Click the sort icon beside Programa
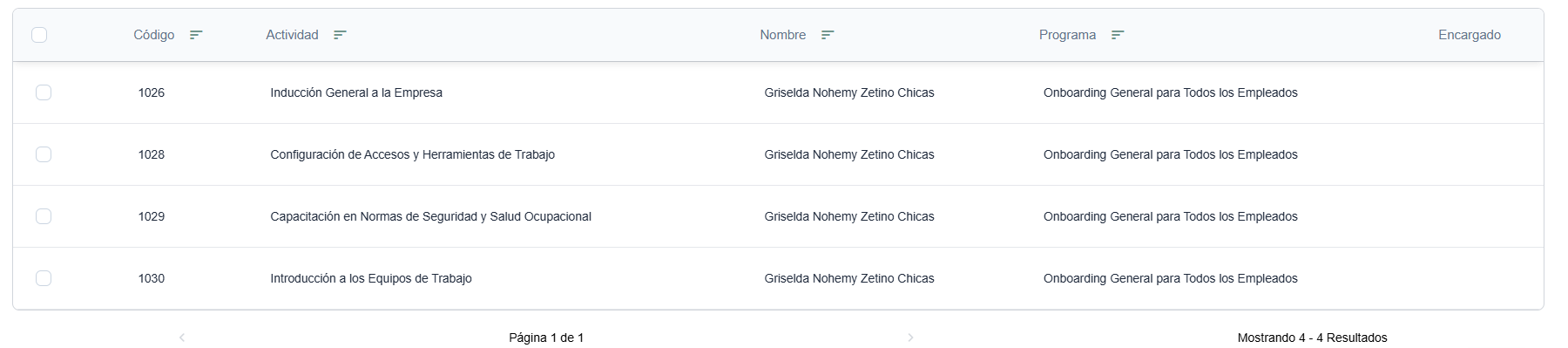The height and width of the screenshot is (348, 1568). tap(1118, 35)
